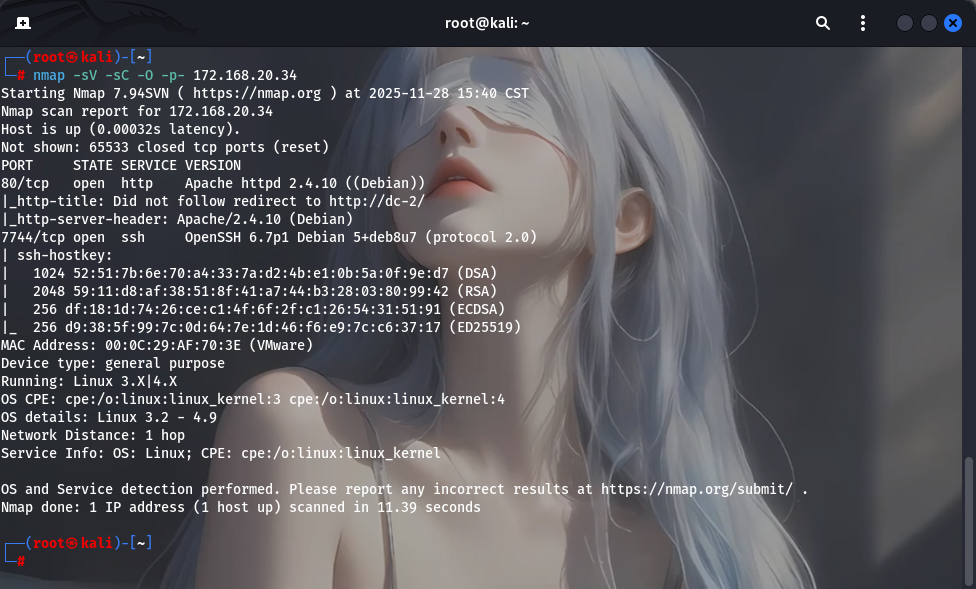Click the 1024-bit DSA host key line
Screen dimensions: 976x589
249,273
